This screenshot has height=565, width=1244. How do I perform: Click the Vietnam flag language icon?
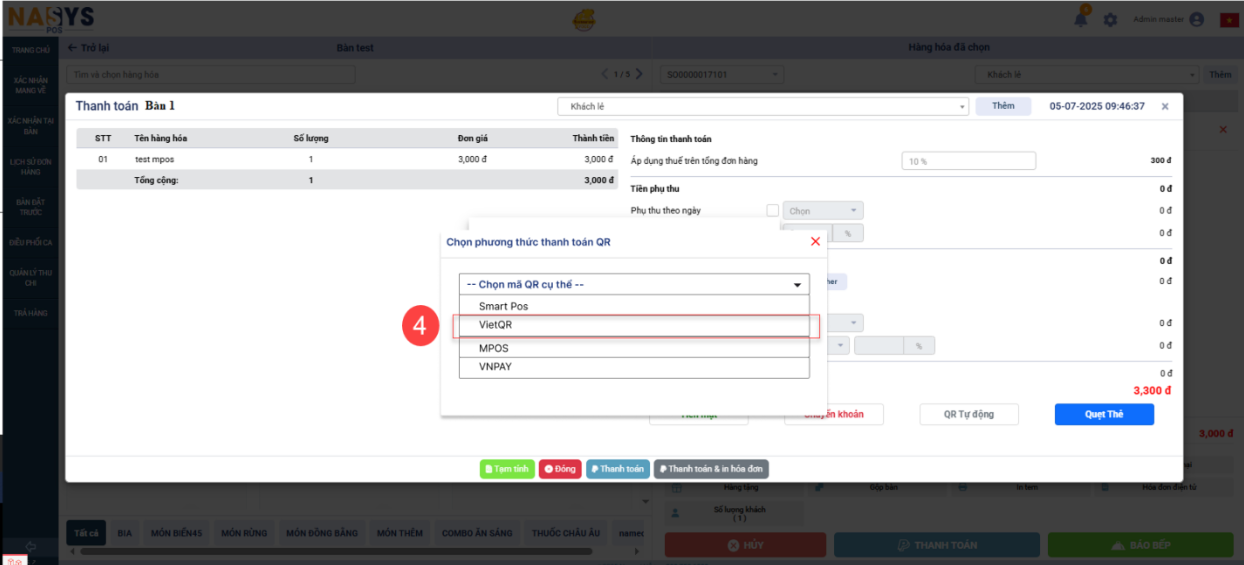1229,20
